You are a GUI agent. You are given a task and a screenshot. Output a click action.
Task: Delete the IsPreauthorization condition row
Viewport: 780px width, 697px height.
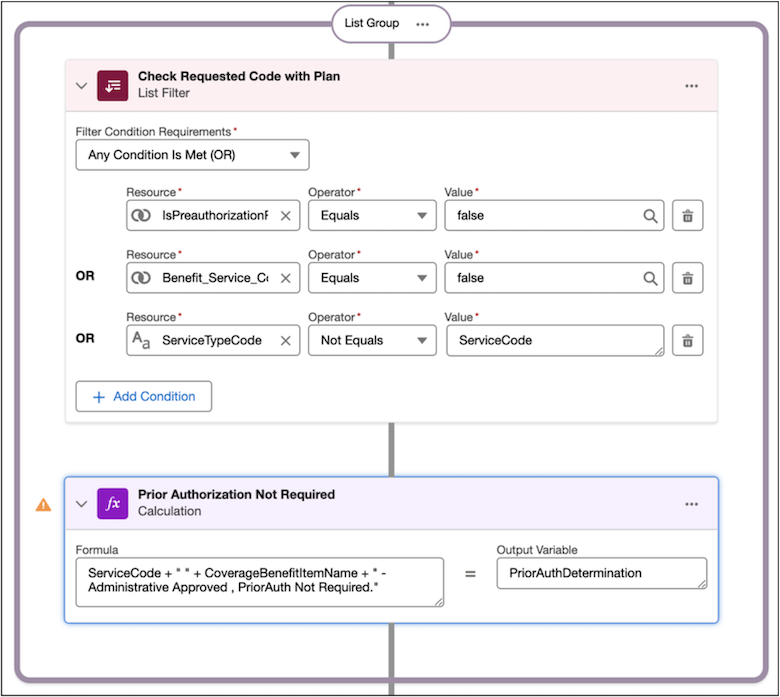(x=687, y=216)
